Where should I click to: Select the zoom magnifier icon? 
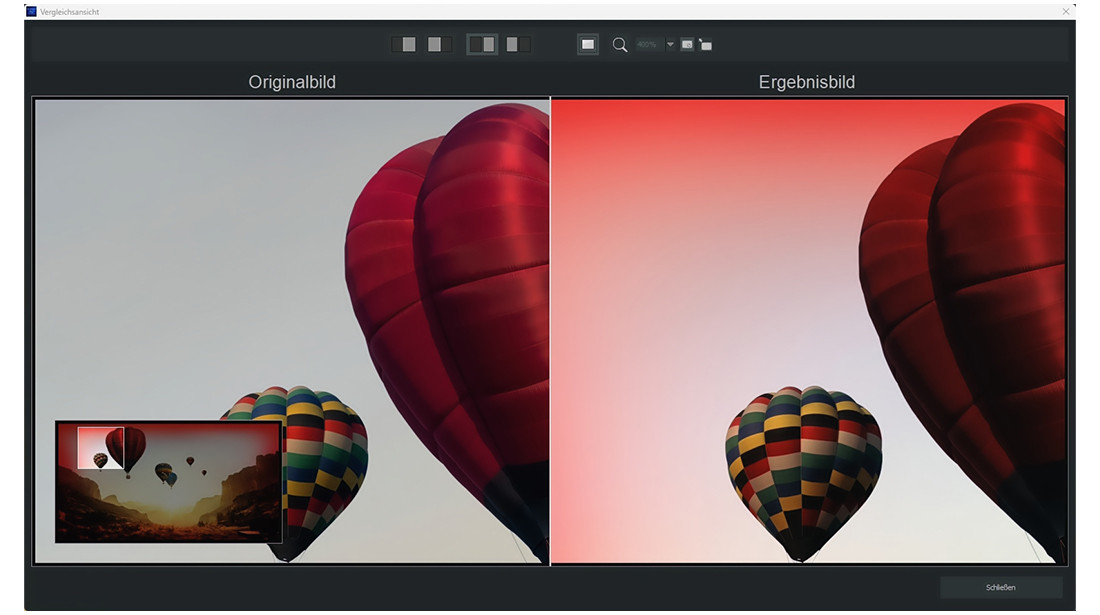[x=620, y=44]
